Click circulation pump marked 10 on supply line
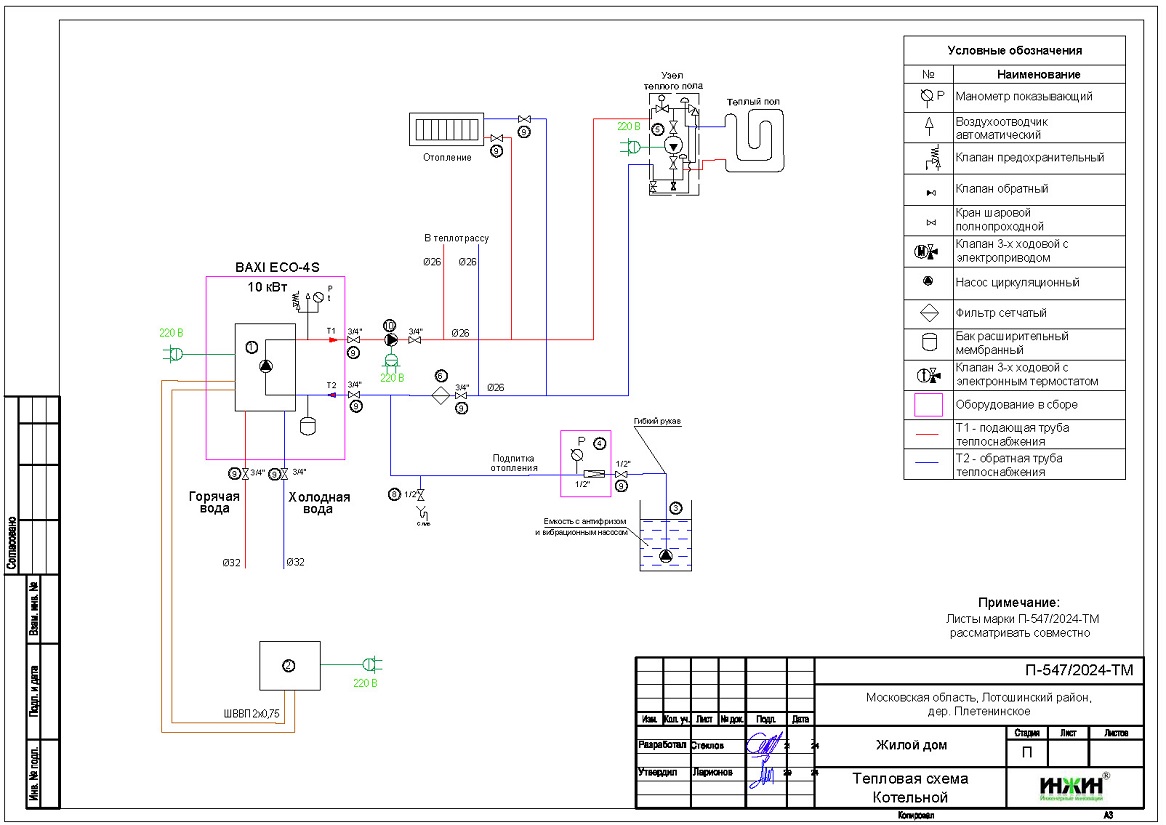 (x=390, y=341)
